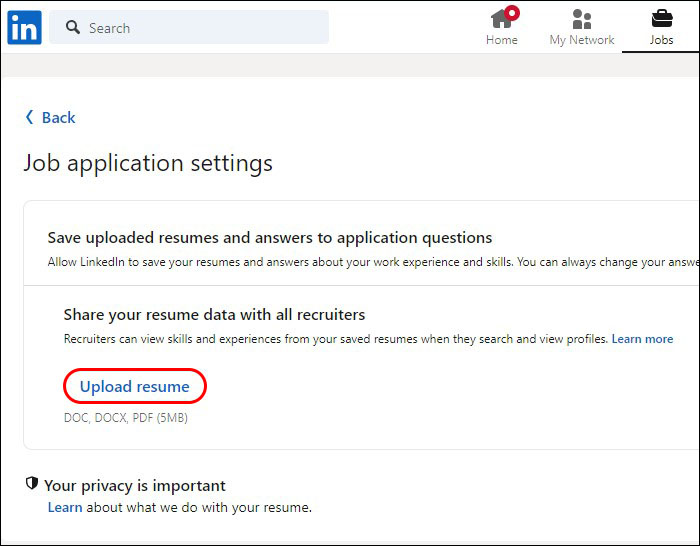Switch to the Home tab label
Image resolution: width=700 pixels, height=546 pixels.
(x=501, y=40)
